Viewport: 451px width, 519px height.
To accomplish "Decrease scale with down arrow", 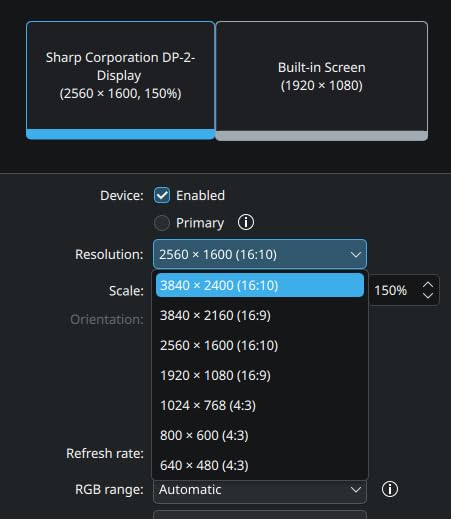I will 428,295.
